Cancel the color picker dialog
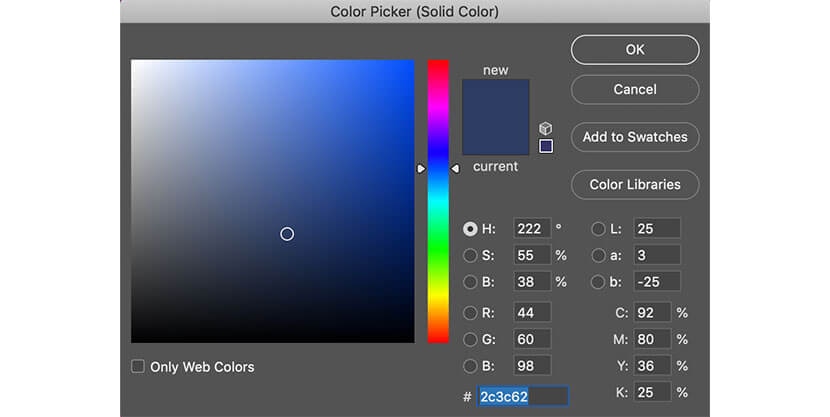The image size is (830, 417). 635,89
